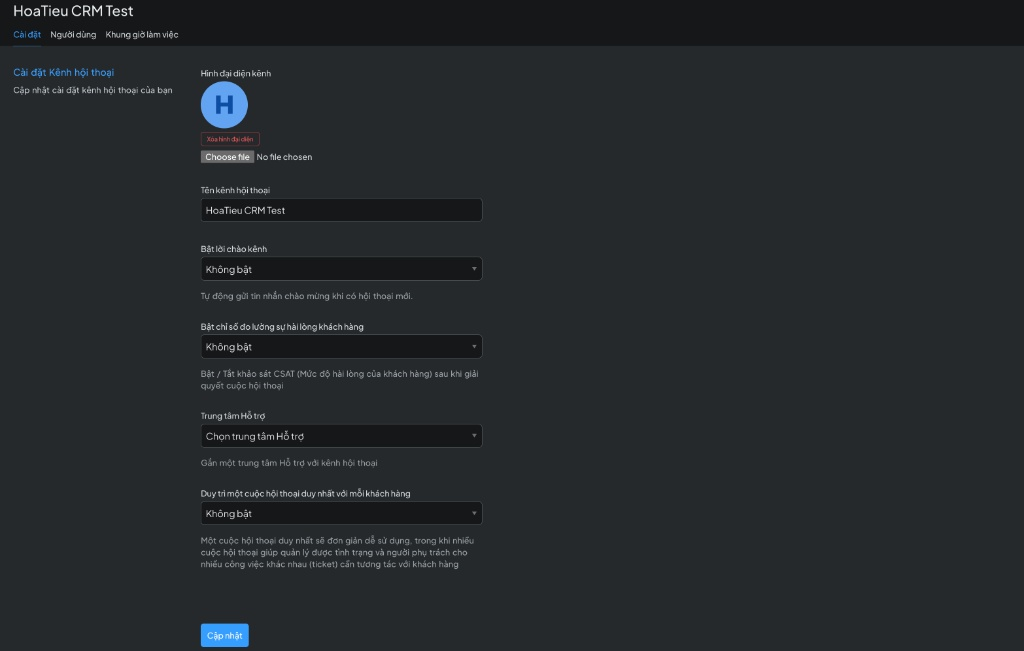Click the Choose file button
1024x651 pixels.
point(227,157)
